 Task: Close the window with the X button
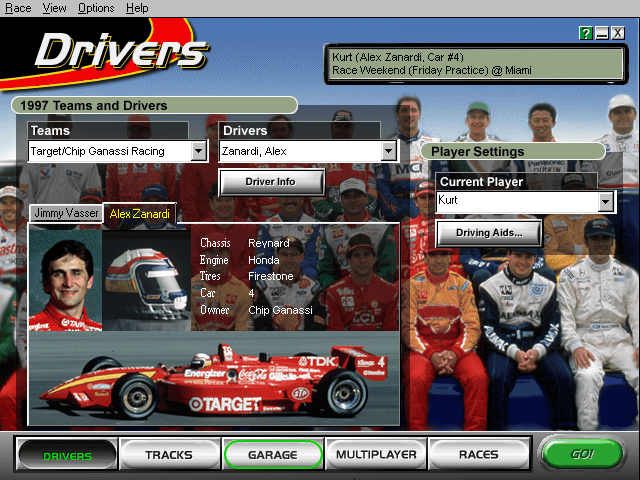618,33
